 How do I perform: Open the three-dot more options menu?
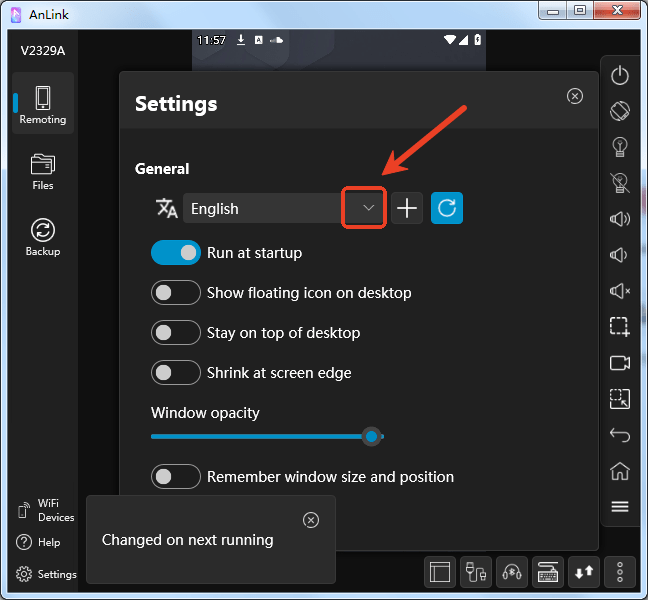point(620,572)
